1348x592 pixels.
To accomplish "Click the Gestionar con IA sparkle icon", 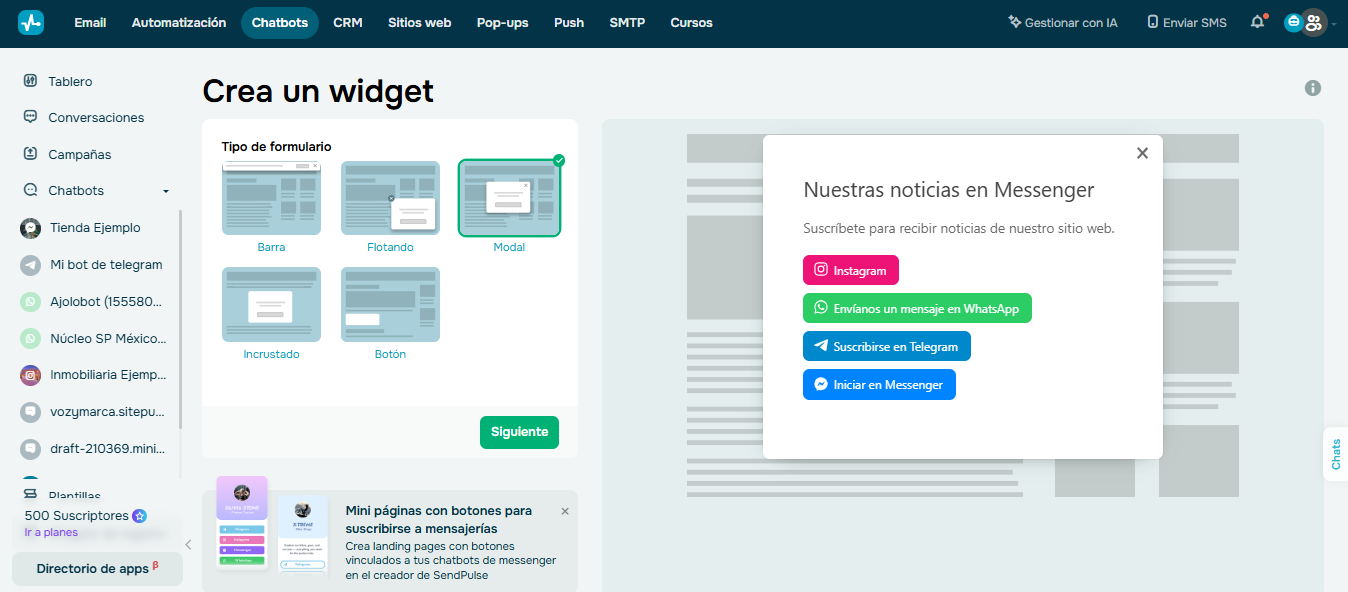I will click(x=1014, y=22).
